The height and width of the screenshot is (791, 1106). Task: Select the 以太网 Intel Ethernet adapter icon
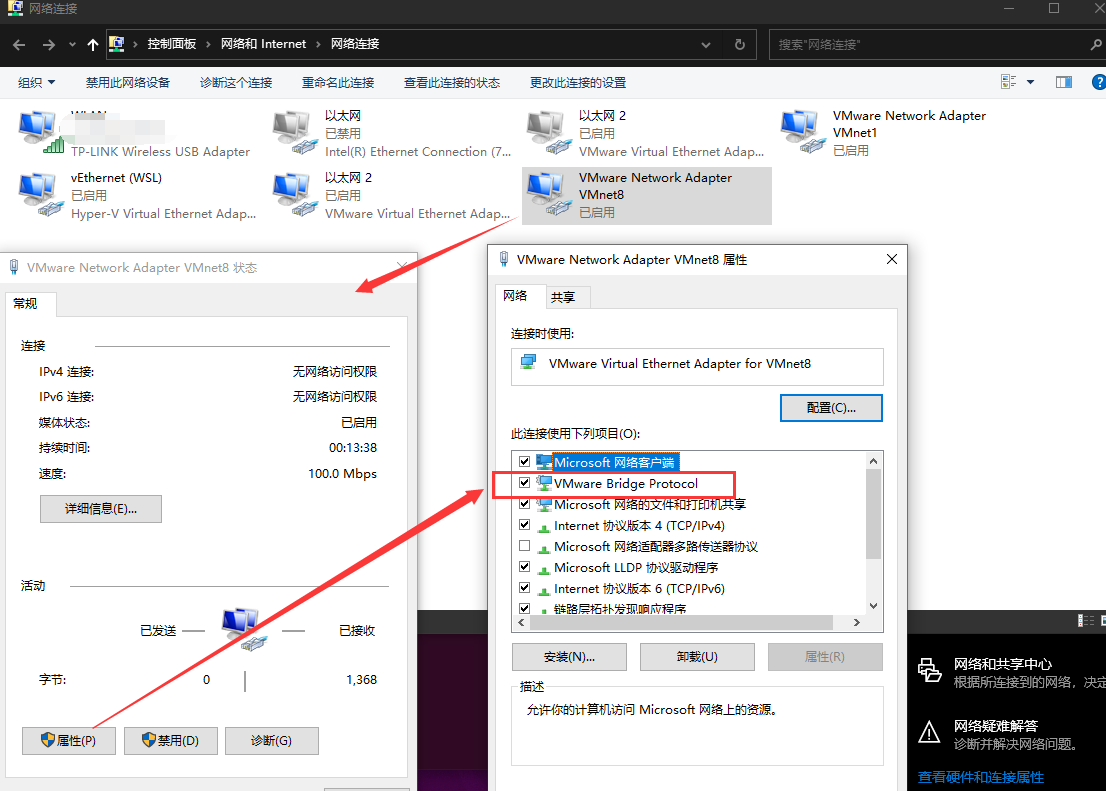click(295, 132)
